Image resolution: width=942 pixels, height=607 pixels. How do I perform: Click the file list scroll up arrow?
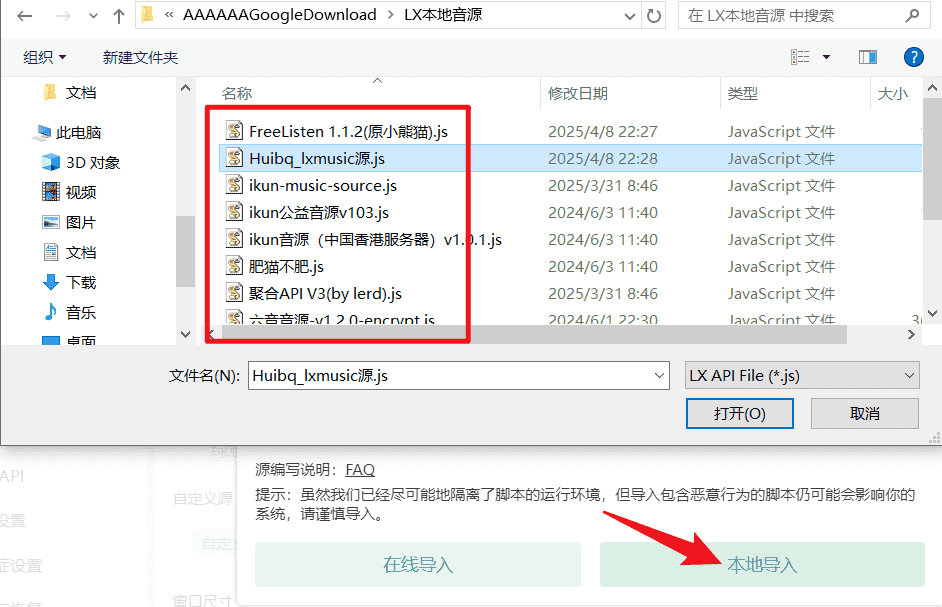click(x=932, y=88)
